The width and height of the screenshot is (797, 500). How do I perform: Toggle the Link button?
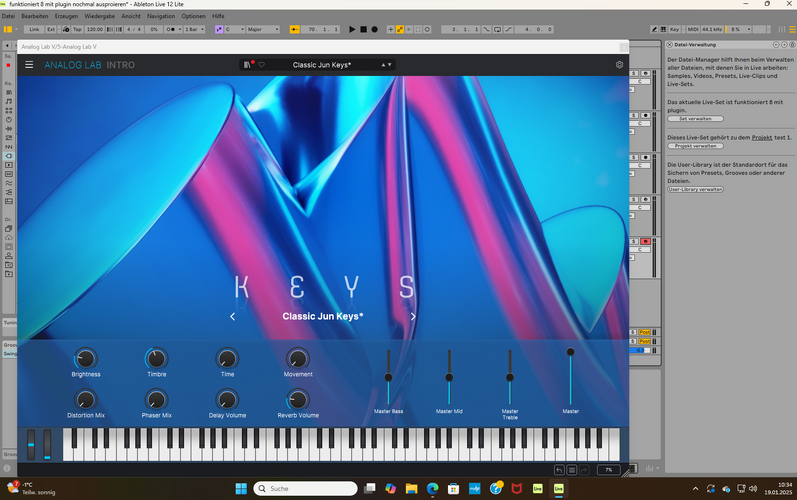click(34, 29)
